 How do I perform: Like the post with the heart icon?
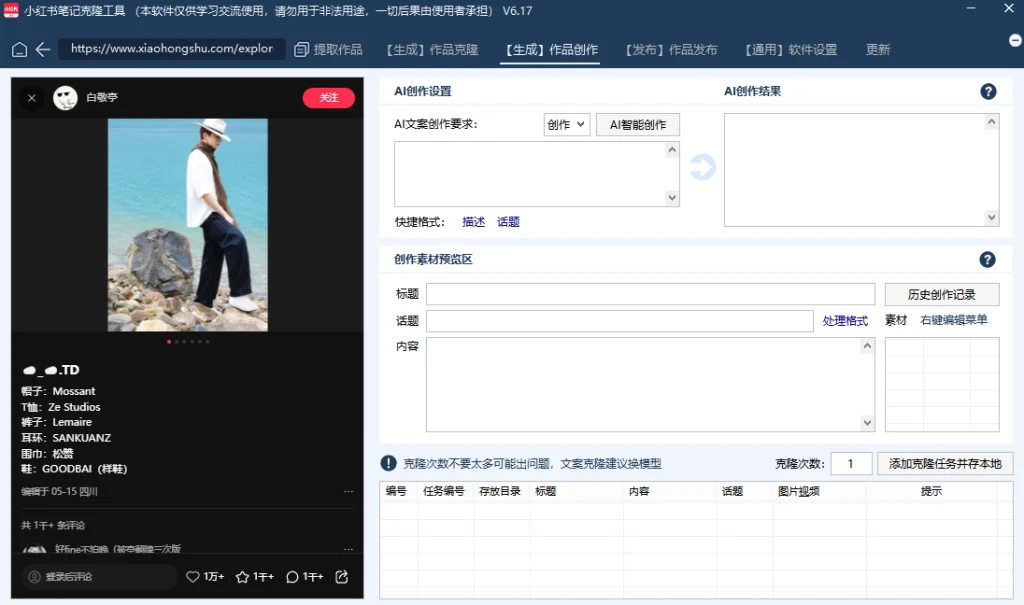(193, 577)
